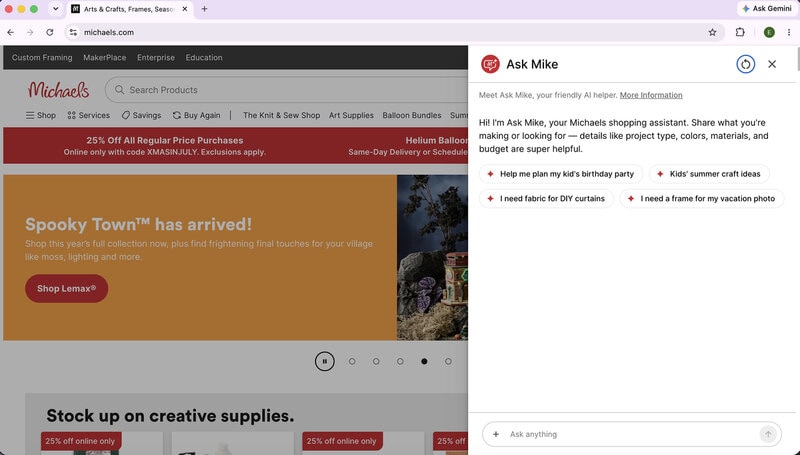
Task: Choose 'I need fabric for DIY curtains'
Action: click(546, 198)
